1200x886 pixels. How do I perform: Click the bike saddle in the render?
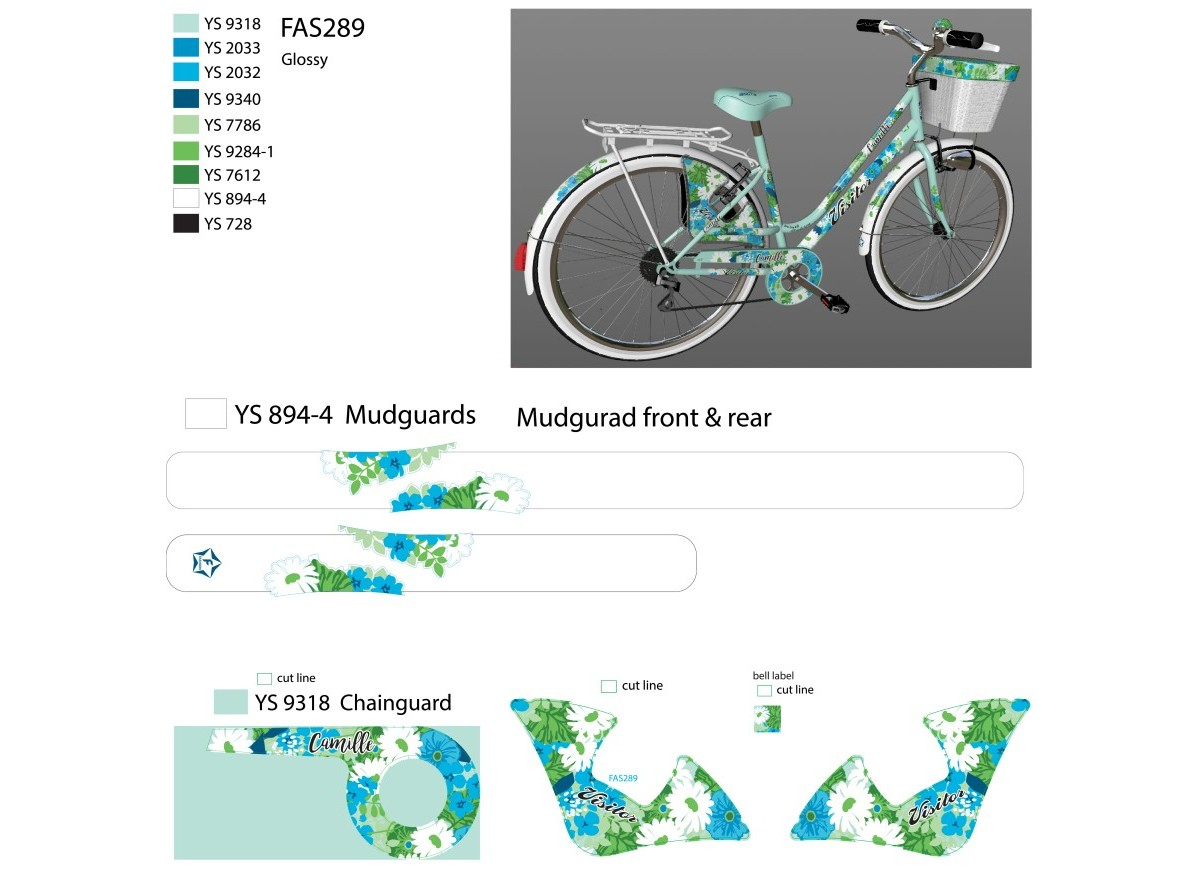[x=752, y=100]
